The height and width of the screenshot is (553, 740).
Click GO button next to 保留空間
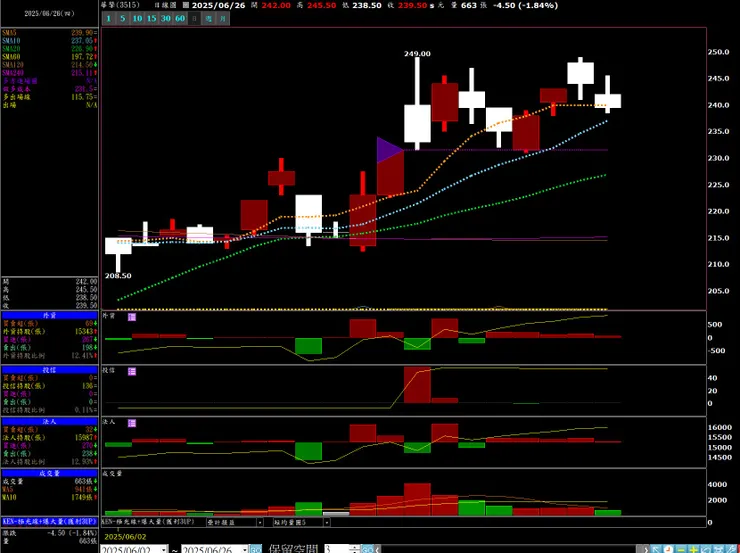367,549
